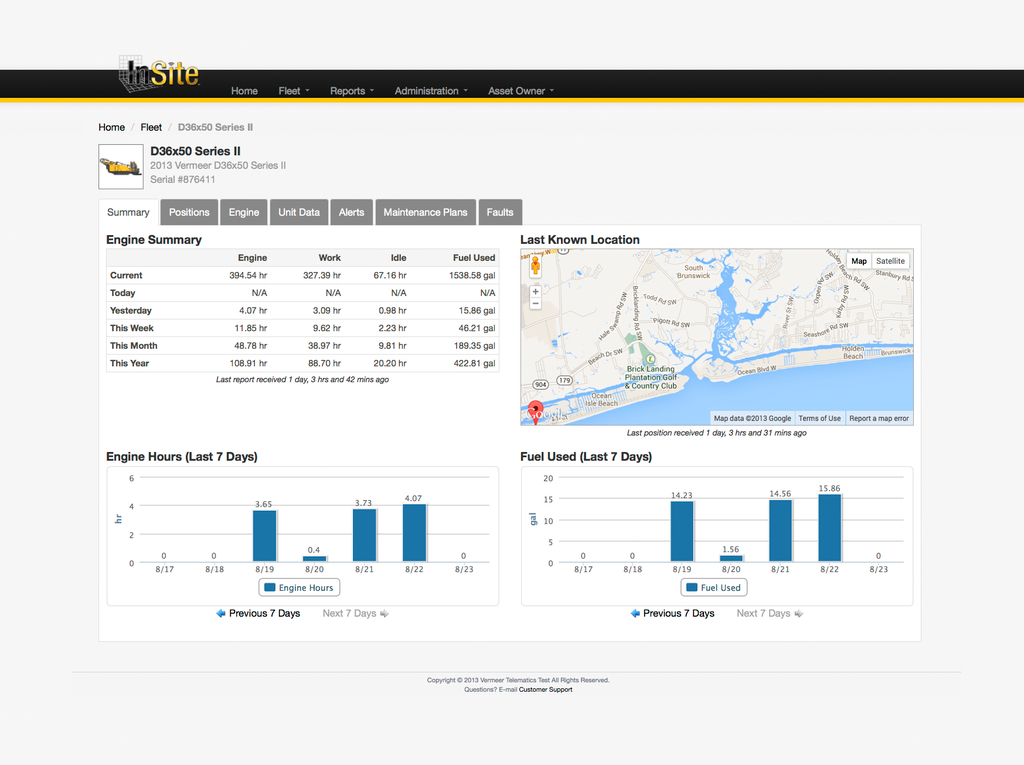
Task: Switch to the Unit Data tab
Action: pos(299,212)
